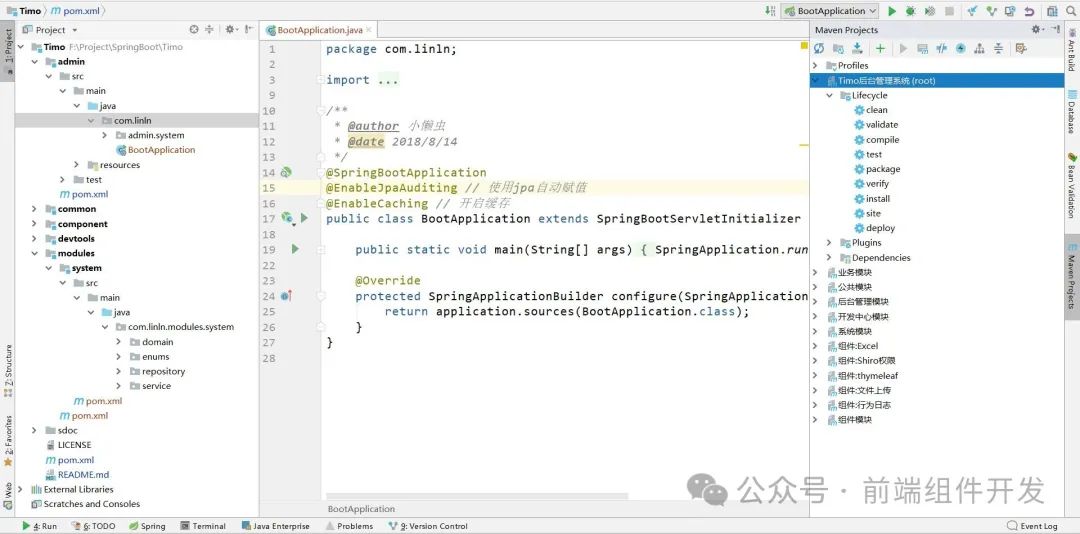
Task: Open the BootApplication run configuration dropdown
Action: [x=830, y=11]
